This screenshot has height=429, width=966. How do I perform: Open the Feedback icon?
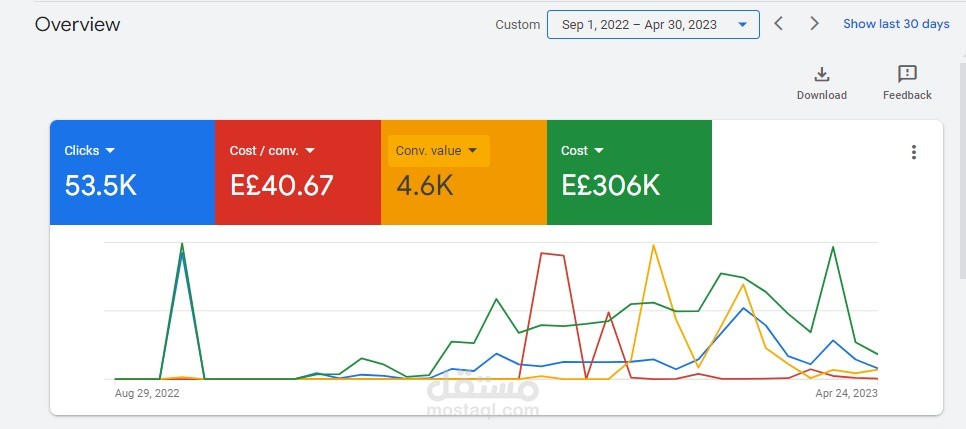pyautogui.click(x=907, y=75)
